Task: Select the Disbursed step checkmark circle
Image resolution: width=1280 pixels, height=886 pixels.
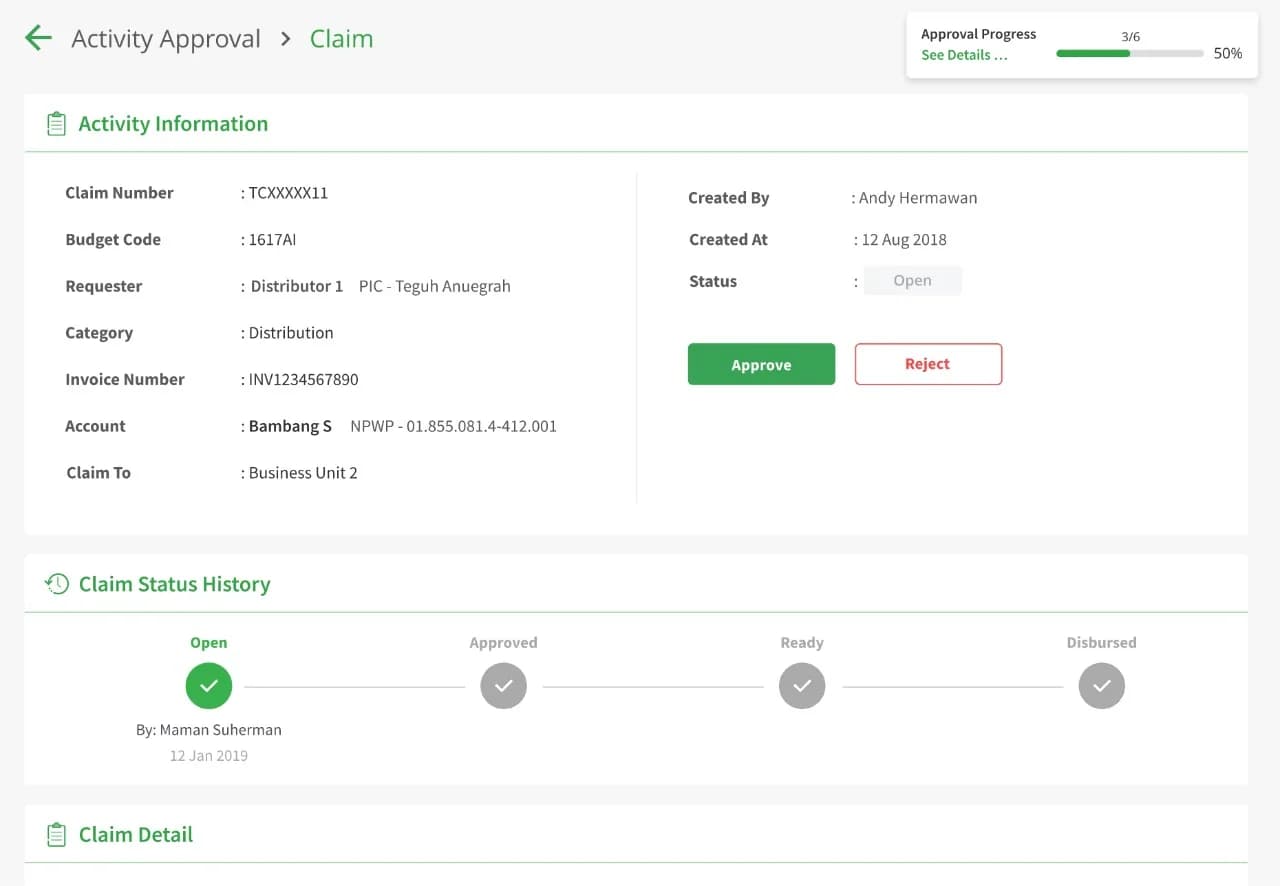Action: click(1101, 686)
